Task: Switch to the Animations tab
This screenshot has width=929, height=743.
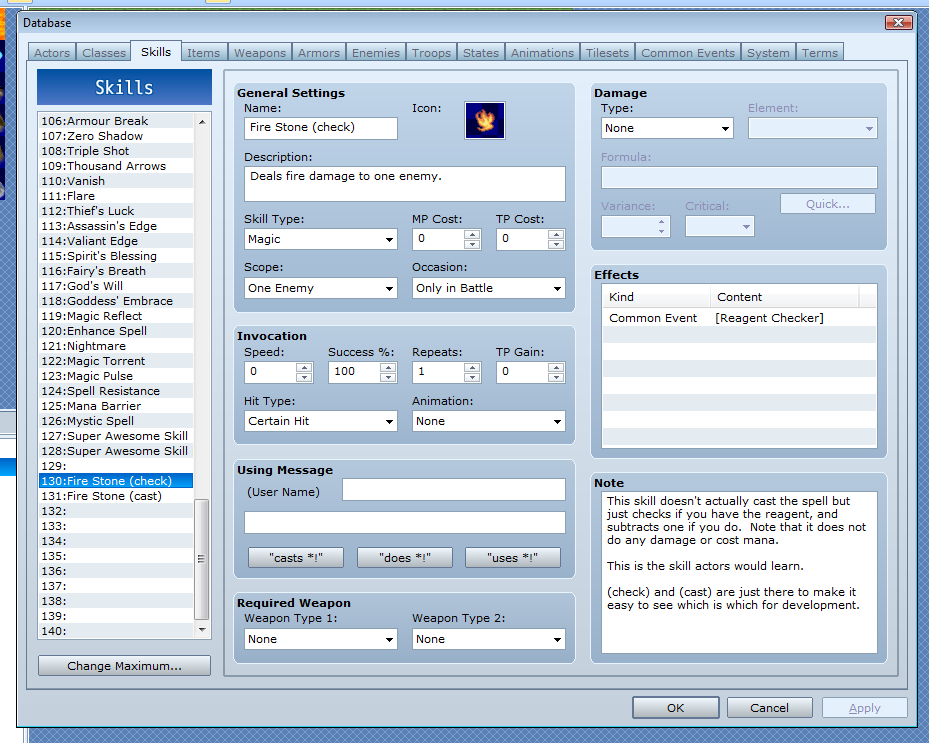Action: tap(542, 53)
